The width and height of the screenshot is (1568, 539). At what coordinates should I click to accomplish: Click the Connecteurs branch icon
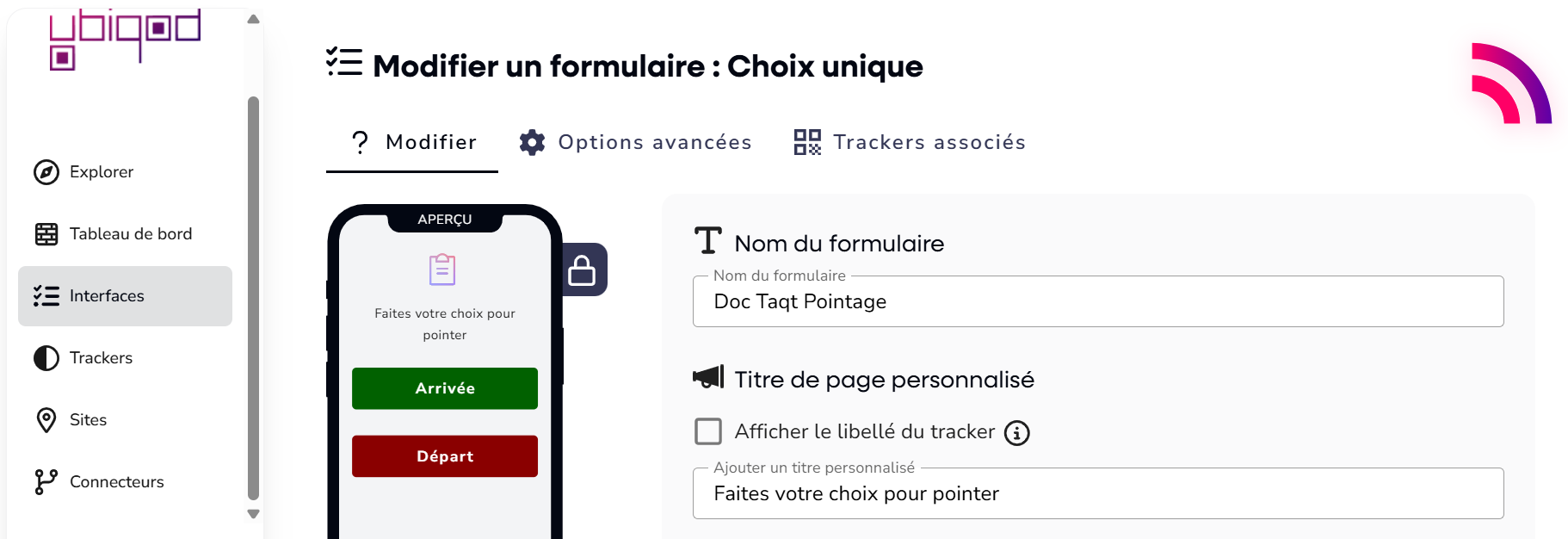[46, 482]
